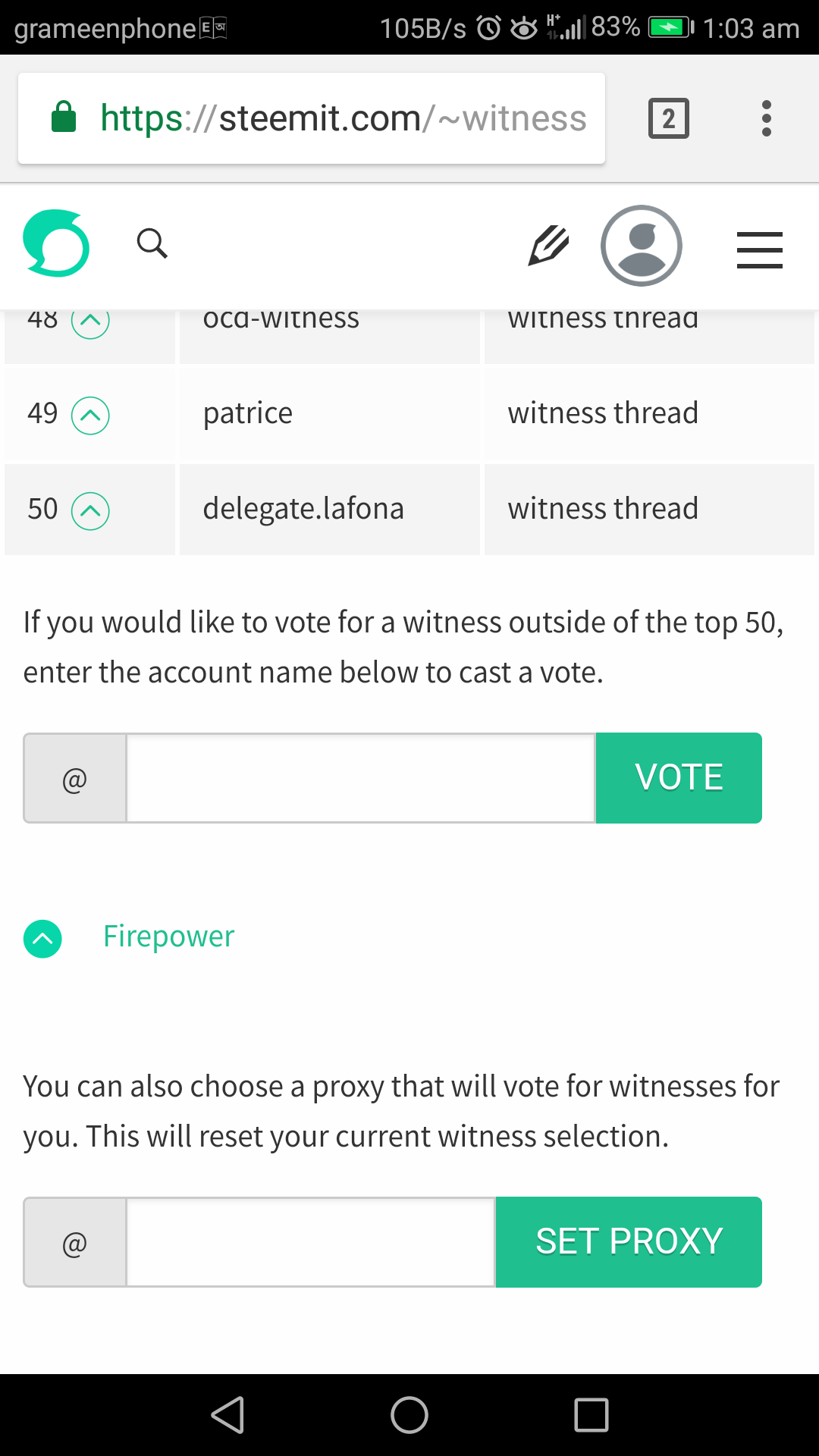Open patrice's witness thread link
Viewport: 819px width, 1456px height.
603,413
